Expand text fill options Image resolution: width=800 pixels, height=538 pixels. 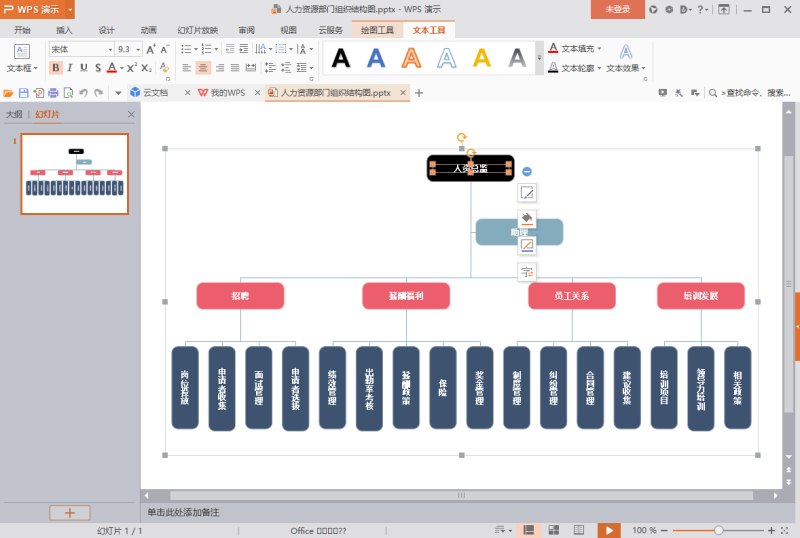point(599,48)
